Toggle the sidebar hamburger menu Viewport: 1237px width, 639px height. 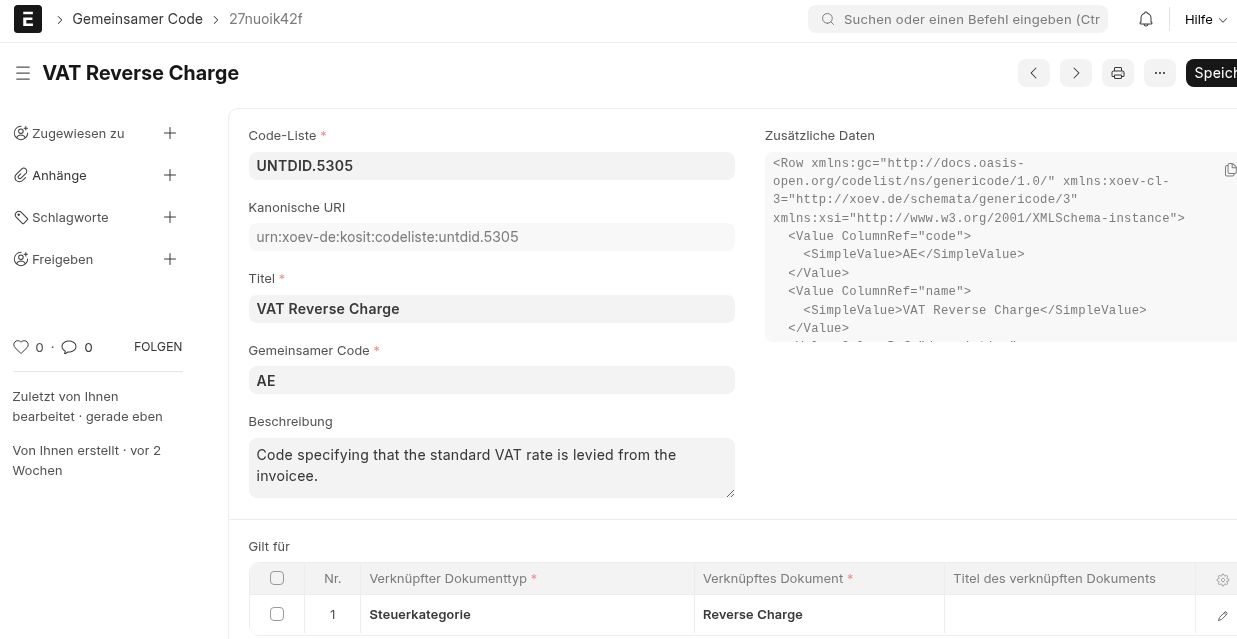pyautogui.click(x=23, y=73)
